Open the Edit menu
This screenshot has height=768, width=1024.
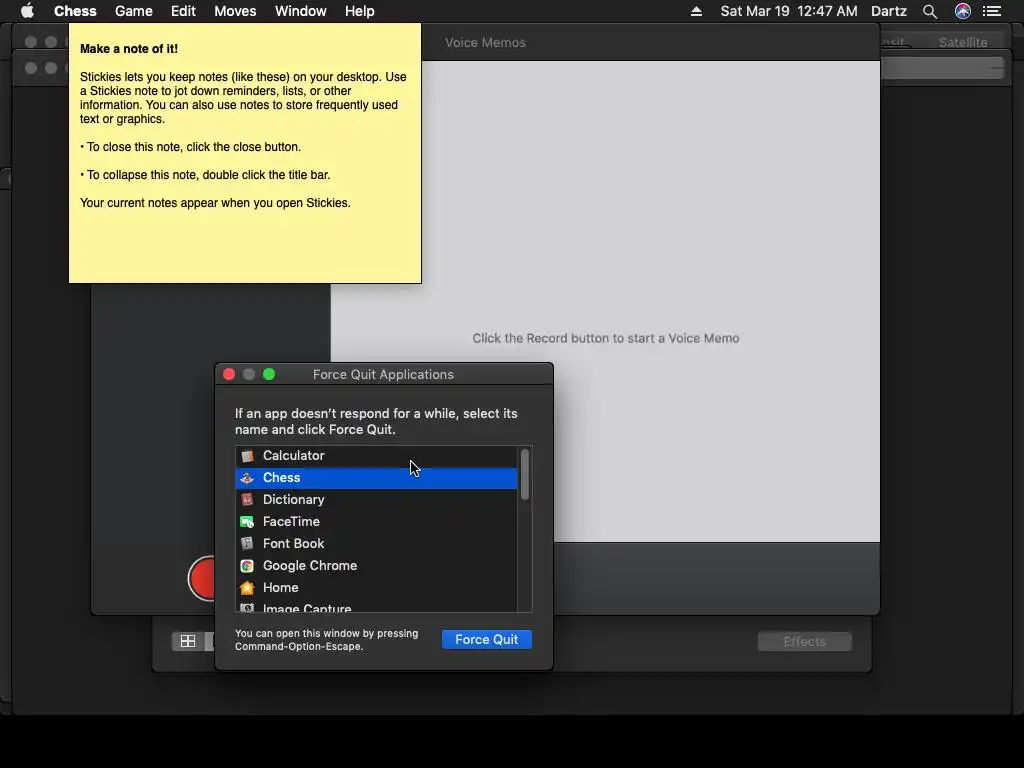184,11
